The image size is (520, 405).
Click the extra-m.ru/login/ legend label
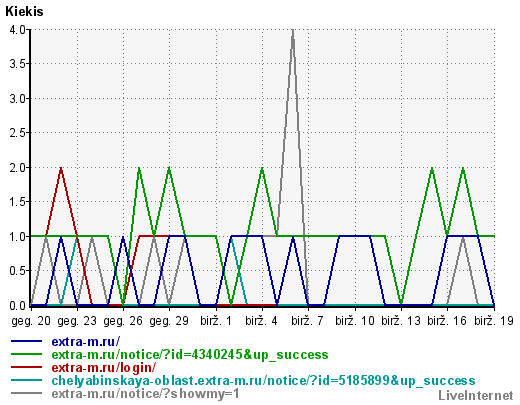(x=104, y=368)
